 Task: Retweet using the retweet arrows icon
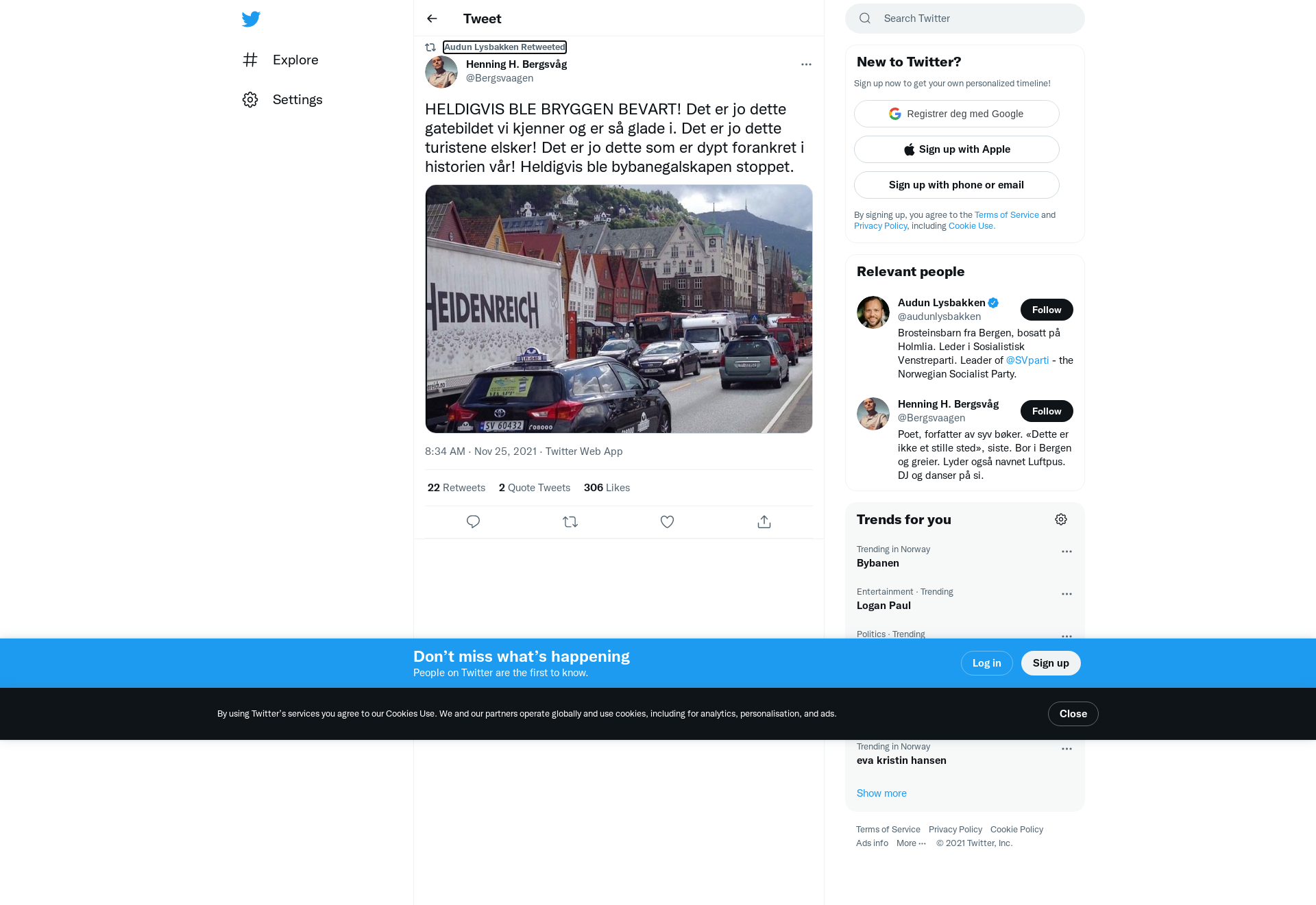click(x=570, y=522)
